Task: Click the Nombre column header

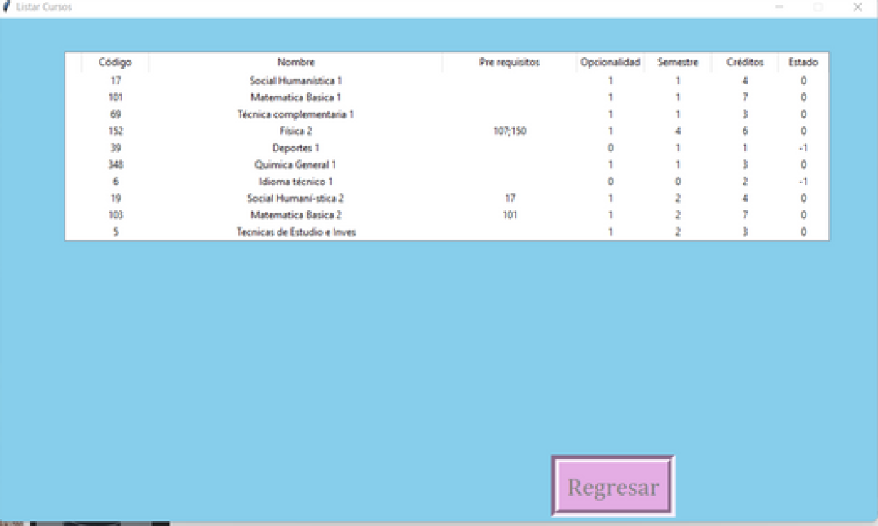Action: (x=295, y=62)
